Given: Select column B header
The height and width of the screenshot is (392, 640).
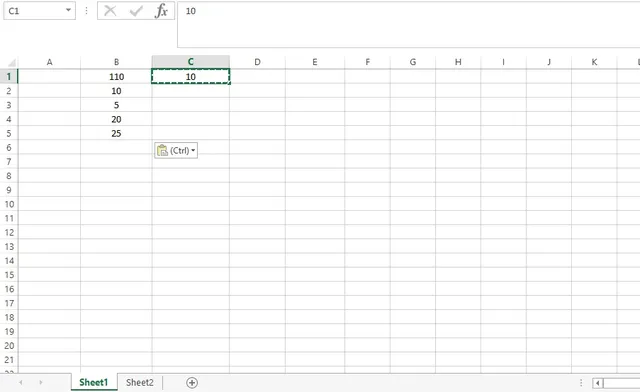Looking at the screenshot, I should [116, 62].
